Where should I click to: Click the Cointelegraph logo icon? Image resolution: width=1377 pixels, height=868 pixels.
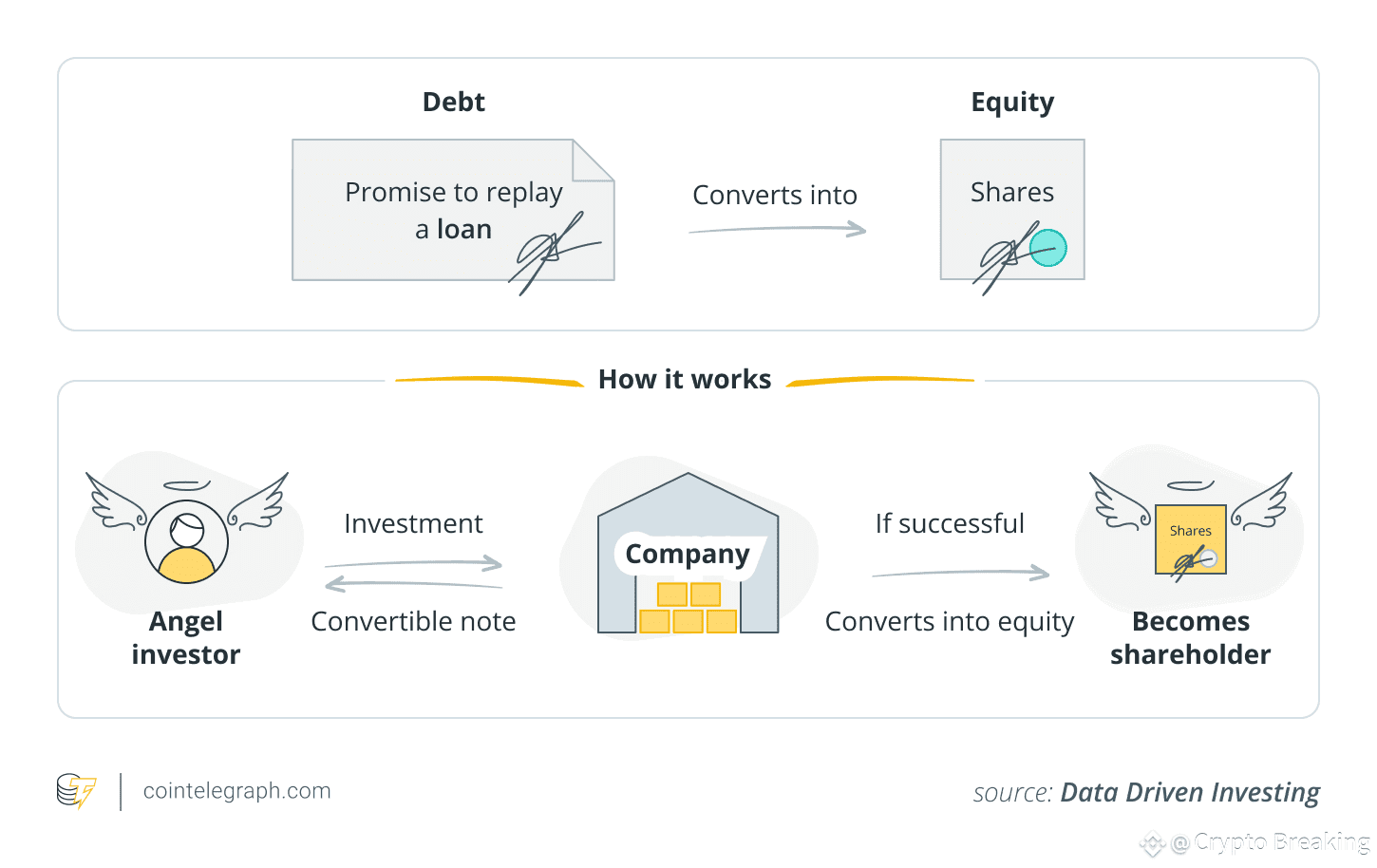[76, 791]
